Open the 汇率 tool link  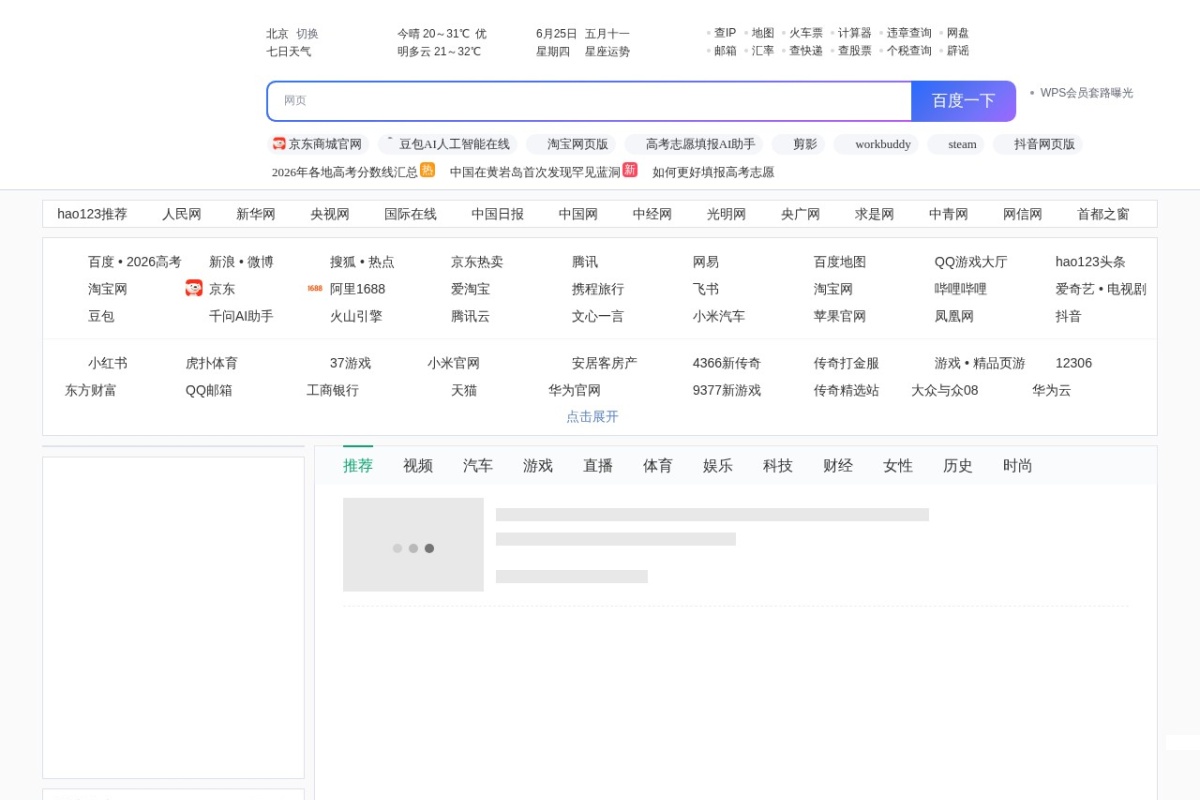coord(763,51)
